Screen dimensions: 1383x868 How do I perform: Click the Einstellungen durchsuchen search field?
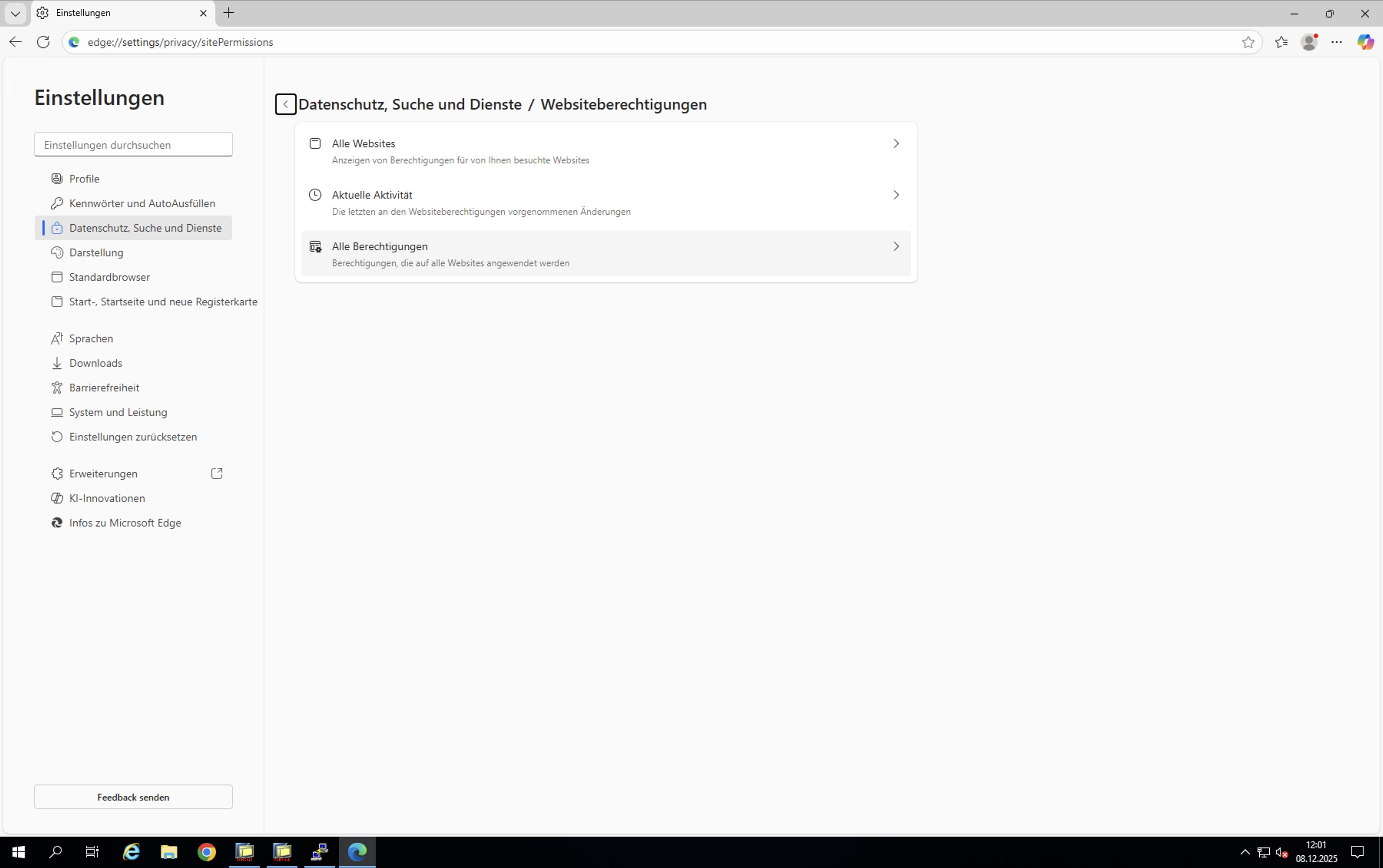point(133,145)
